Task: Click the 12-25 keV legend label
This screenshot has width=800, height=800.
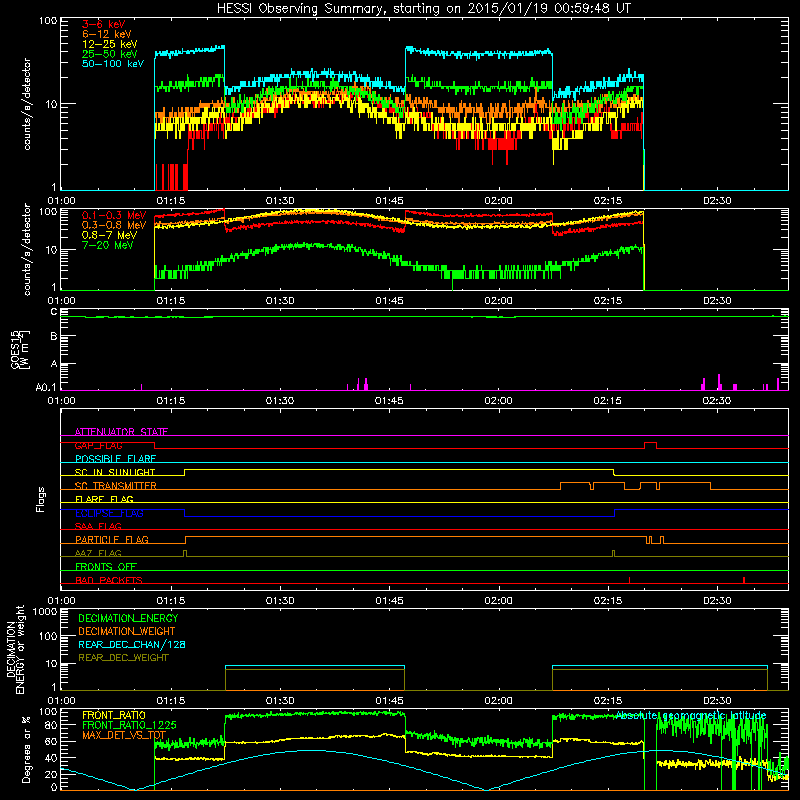Action: point(109,44)
